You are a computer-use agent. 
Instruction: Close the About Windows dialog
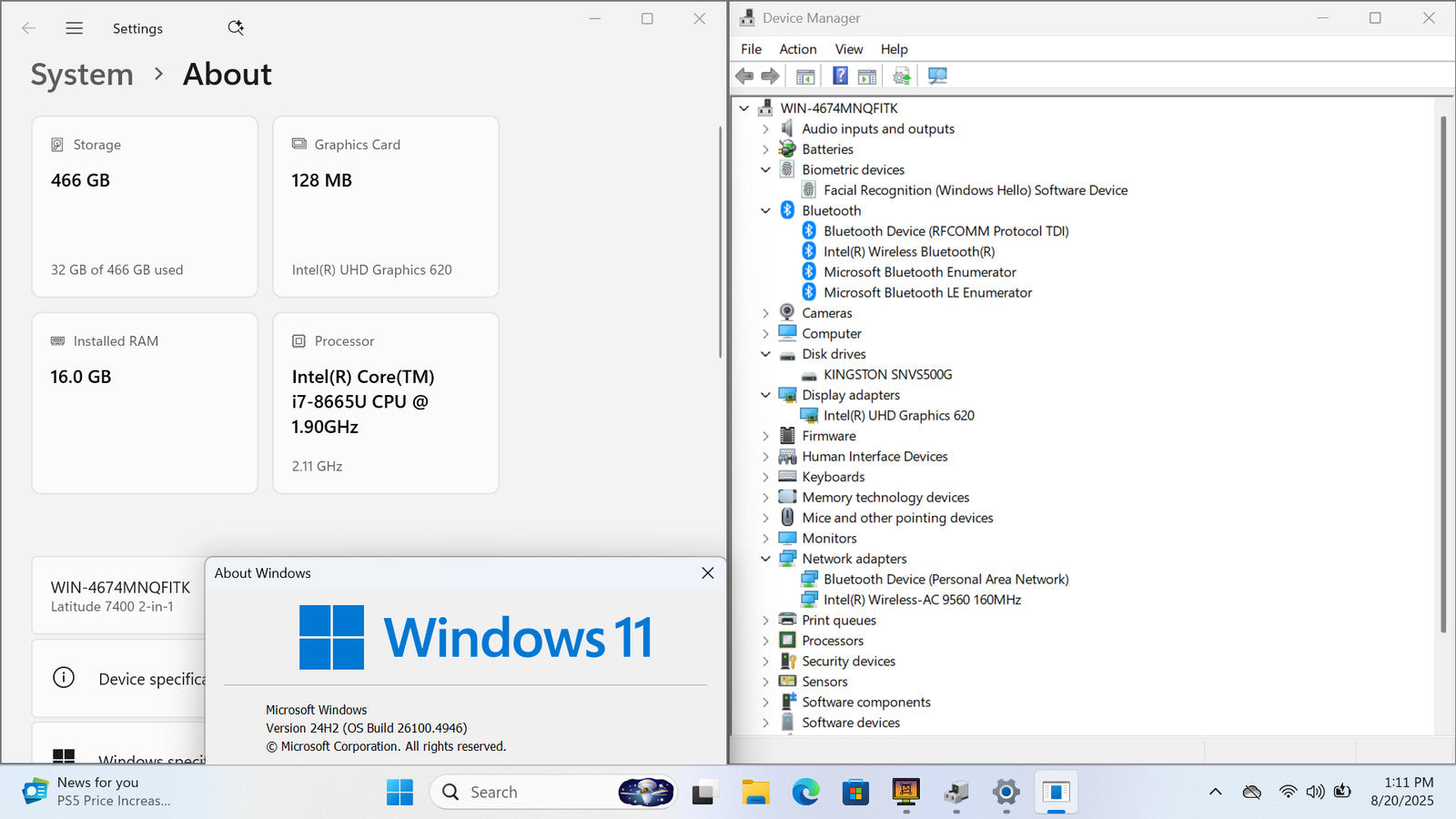click(x=707, y=573)
